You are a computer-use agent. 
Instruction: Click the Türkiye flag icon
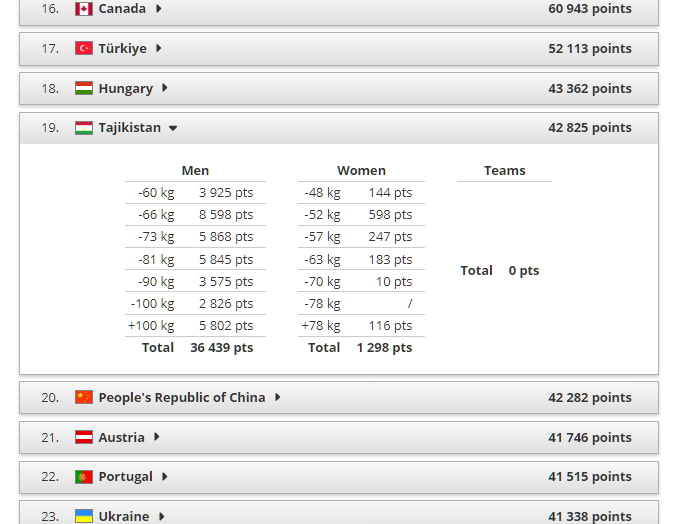[84, 48]
